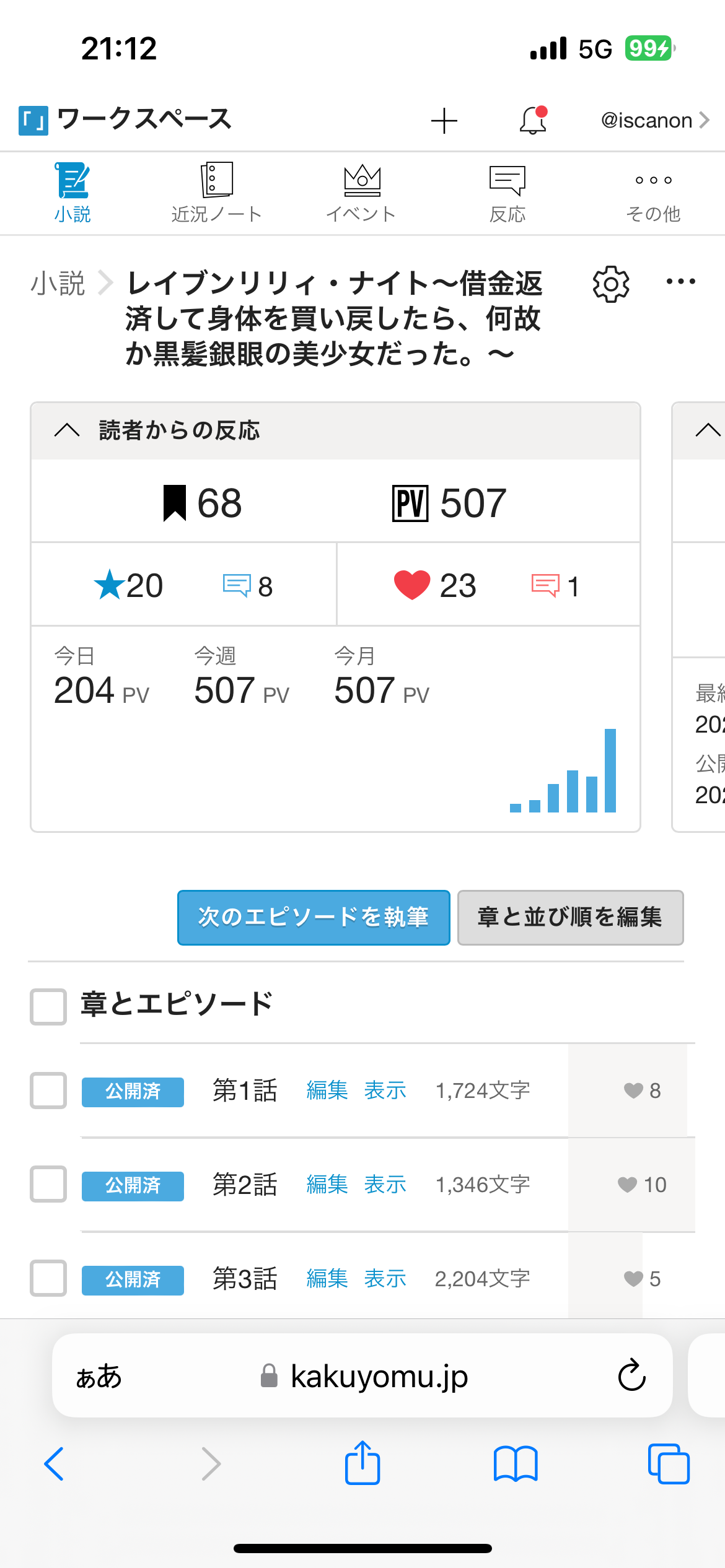
Task: Open the notifications bell icon
Action: (x=533, y=120)
